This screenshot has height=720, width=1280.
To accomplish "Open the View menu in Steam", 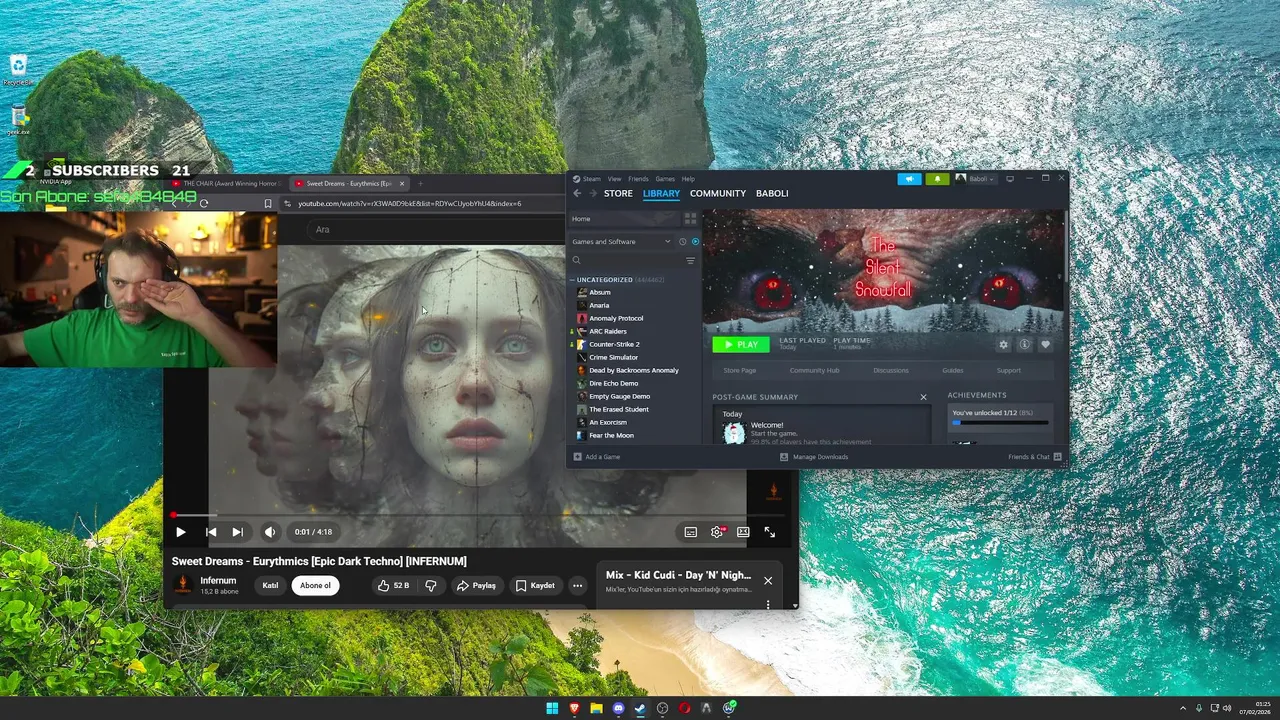I will pos(614,179).
